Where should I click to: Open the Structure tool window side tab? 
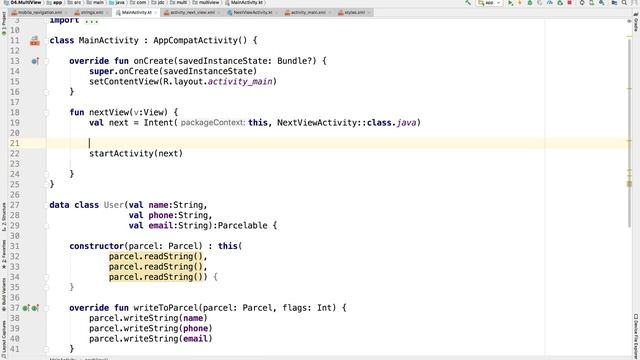click(4, 217)
